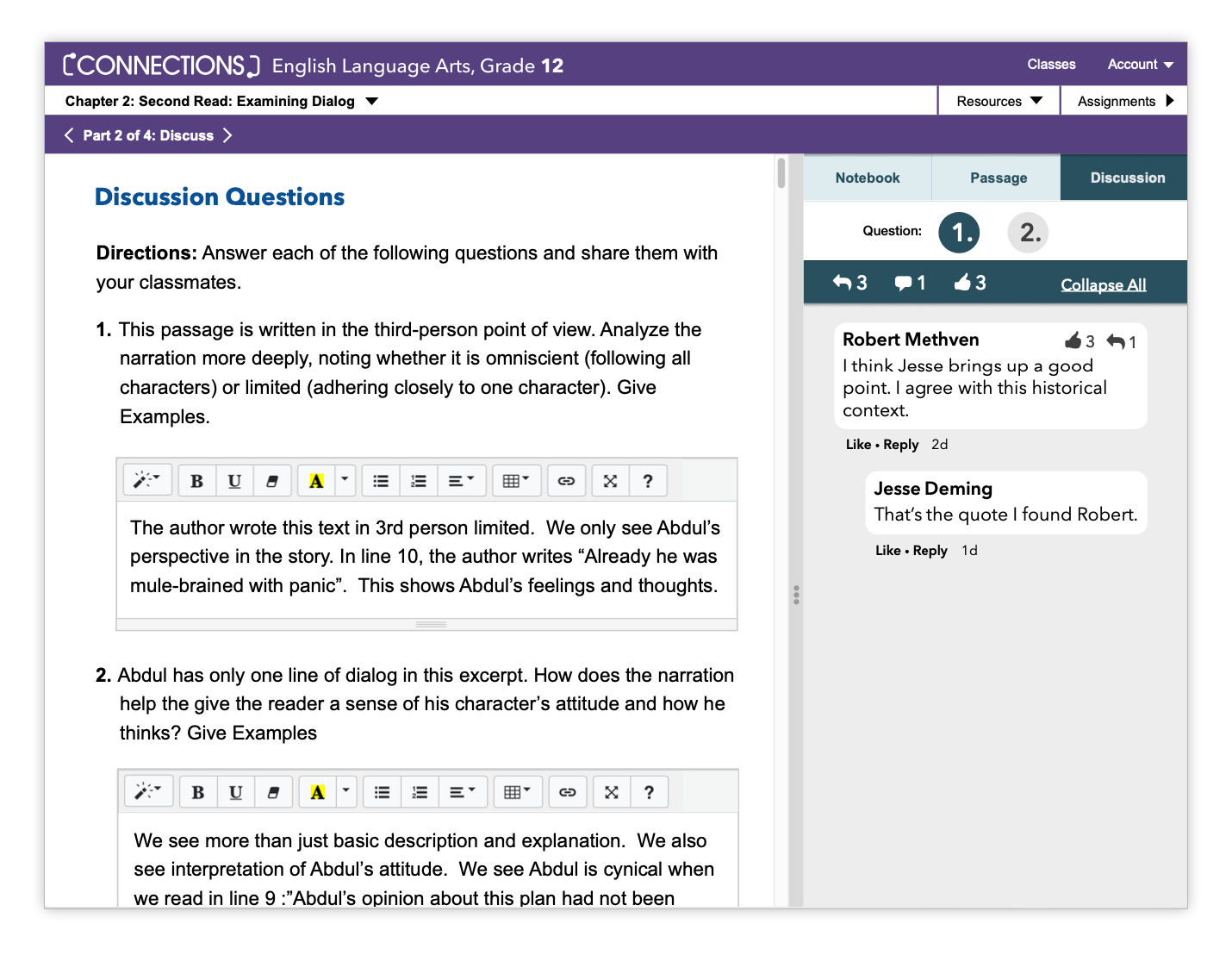Screen dimensions: 1232x955
Task: Select discussion question 2 circle
Action: (x=1028, y=232)
